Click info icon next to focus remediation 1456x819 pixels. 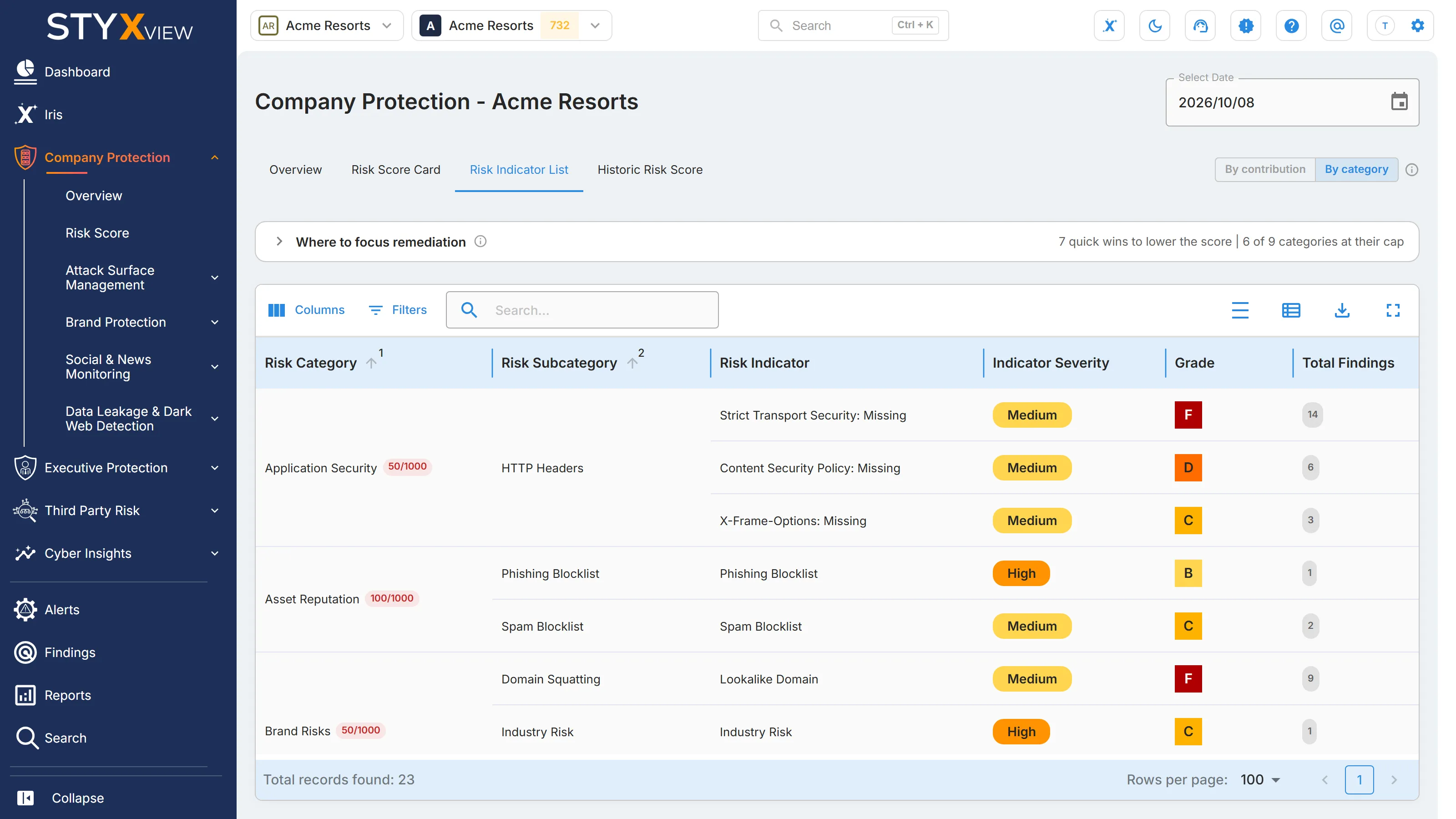click(480, 241)
